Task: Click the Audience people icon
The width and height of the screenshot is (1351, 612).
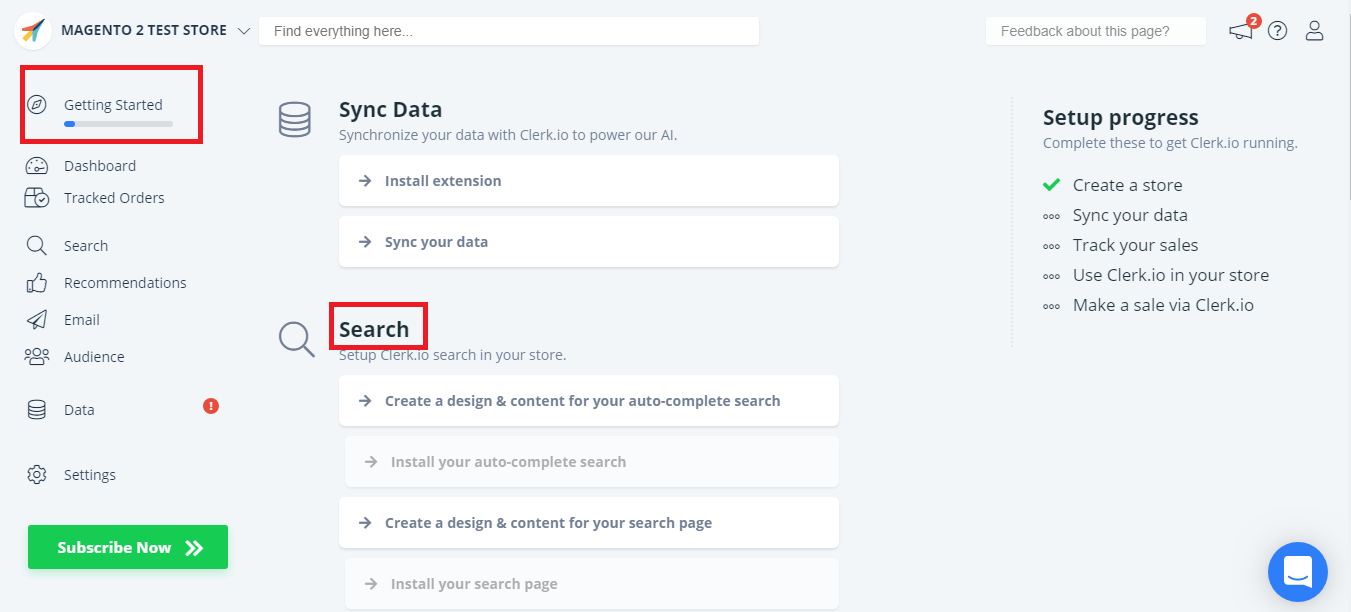Action: (x=37, y=357)
